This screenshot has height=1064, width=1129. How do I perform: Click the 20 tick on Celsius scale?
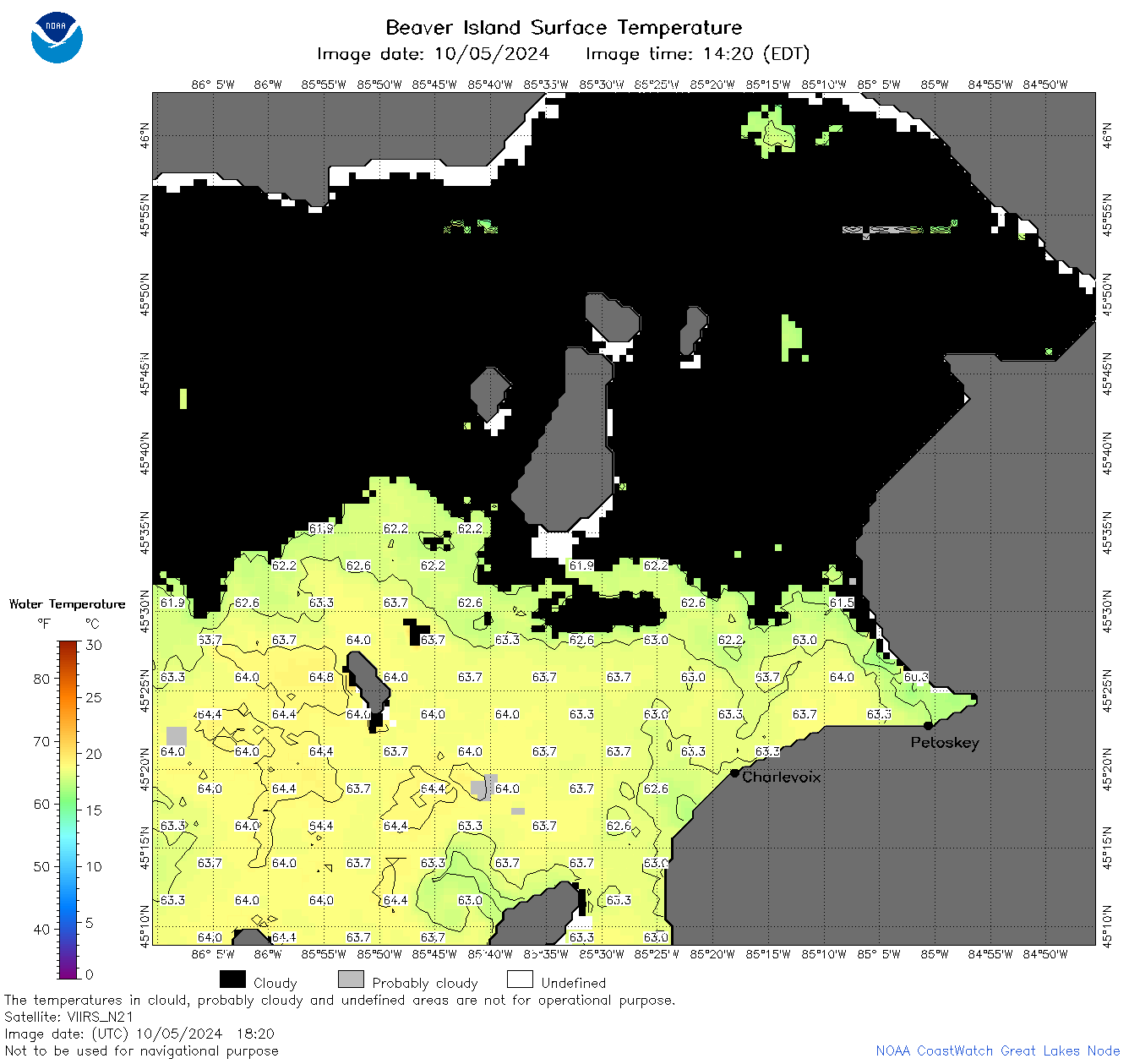(x=94, y=754)
